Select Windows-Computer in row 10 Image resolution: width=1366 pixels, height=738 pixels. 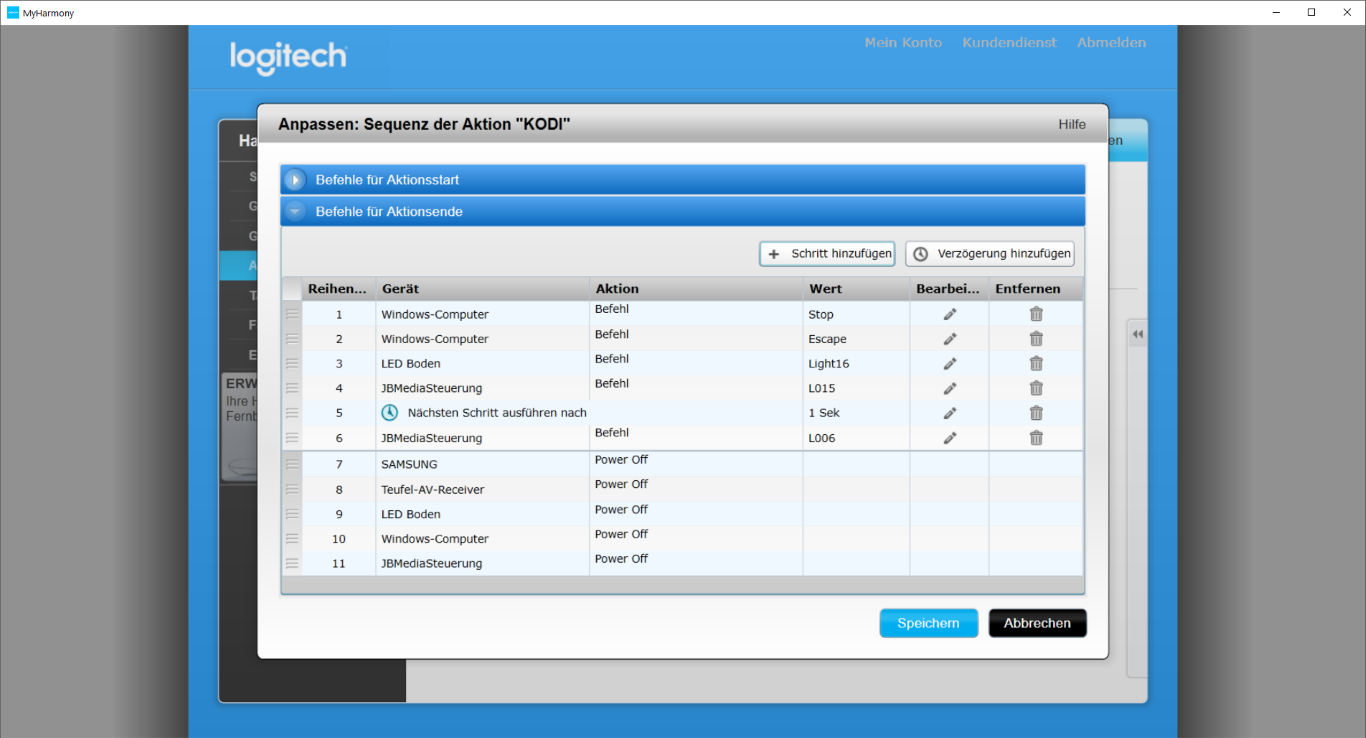(x=483, y=539)
